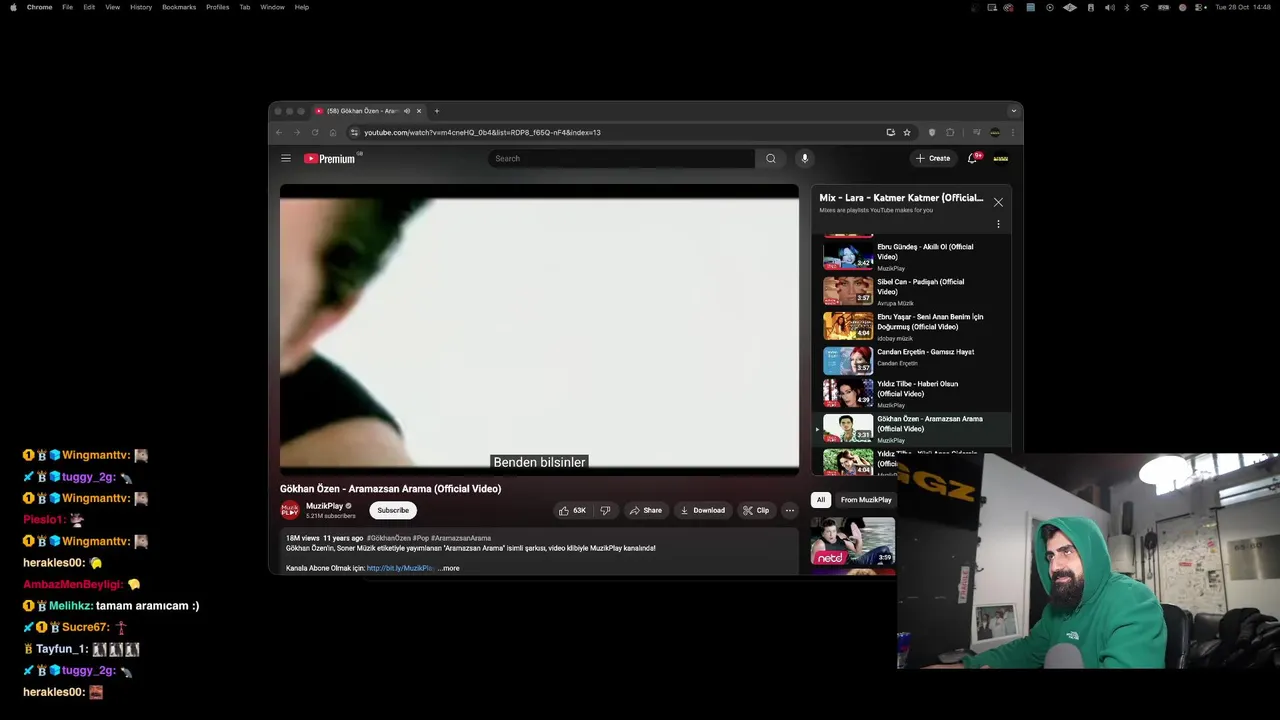Play Ebru Gündeş - Akıllı Ol from mix

point(911,256)
